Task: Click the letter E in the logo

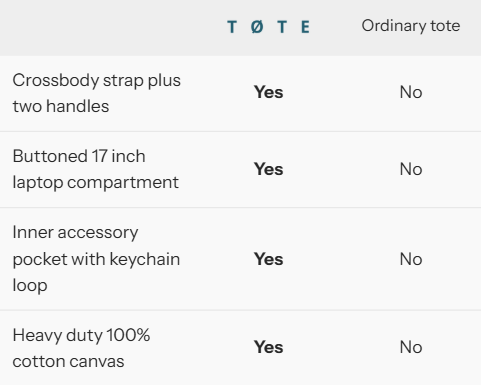Action: [305, 27]
